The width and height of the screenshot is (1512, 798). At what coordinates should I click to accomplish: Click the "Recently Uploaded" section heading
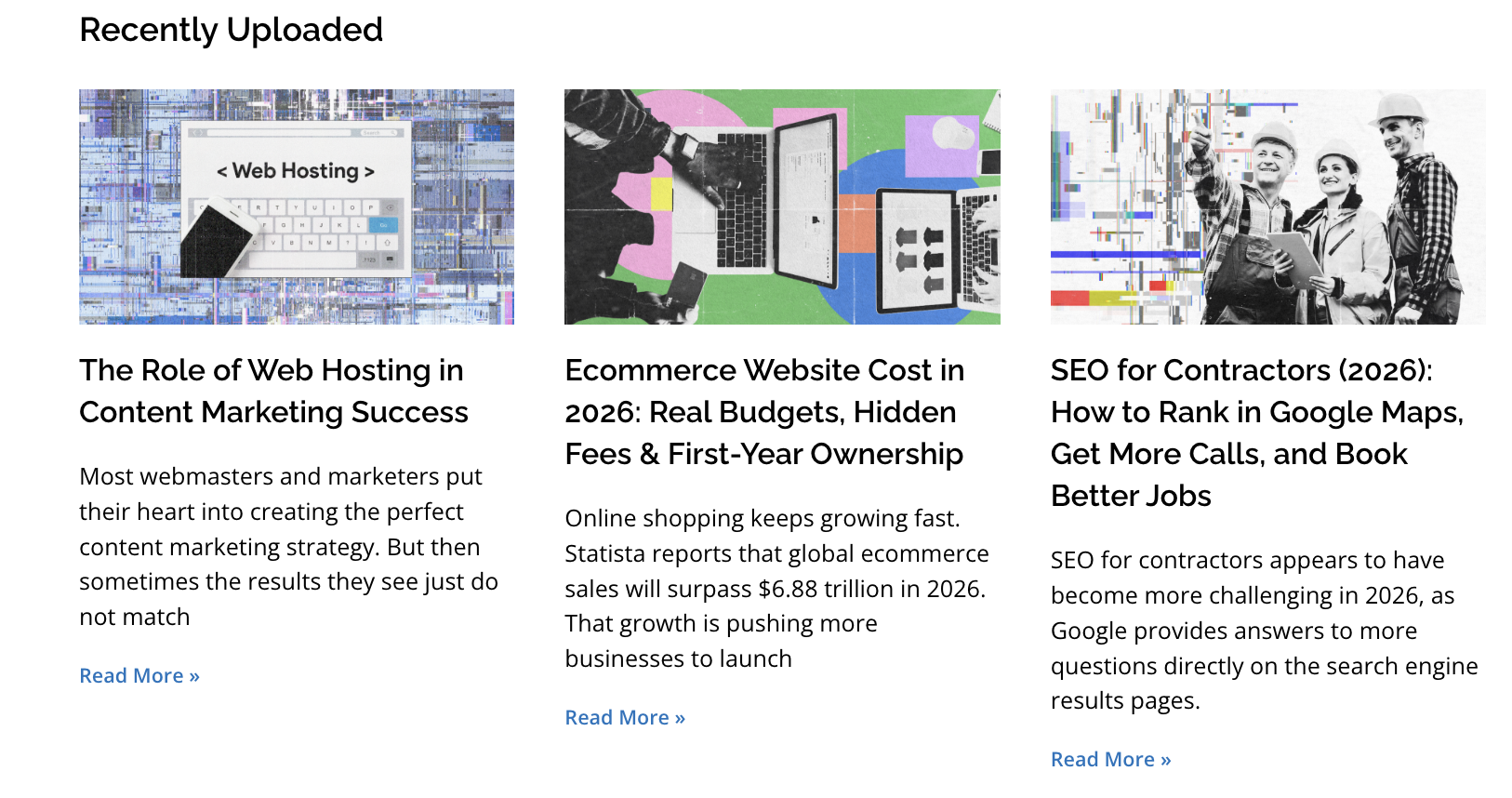pos(231,30)
